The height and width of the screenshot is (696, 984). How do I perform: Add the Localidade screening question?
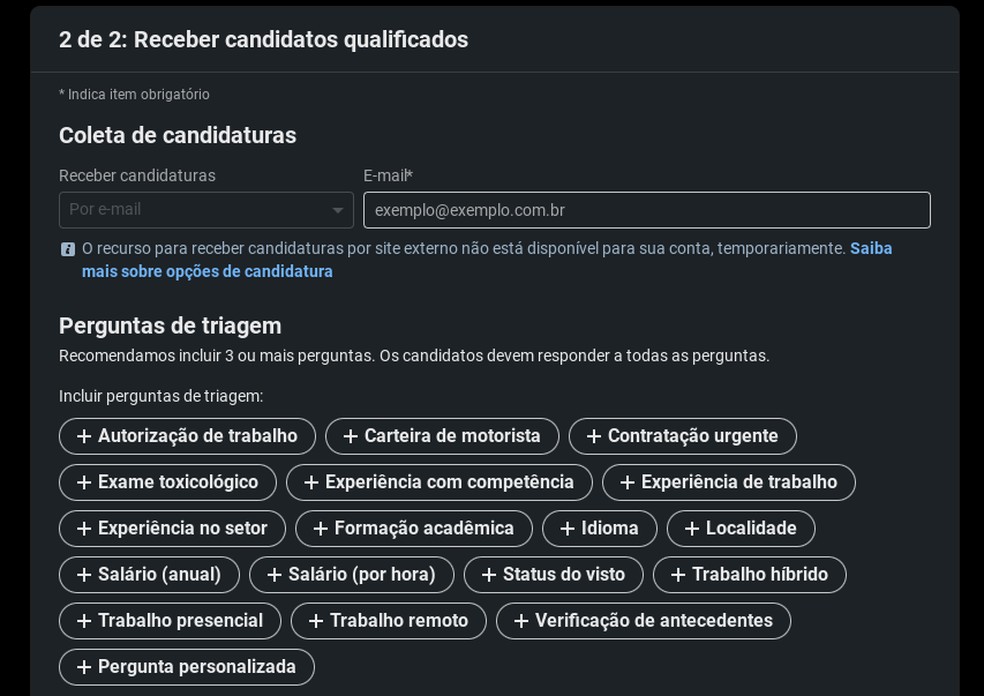(741, 528)
